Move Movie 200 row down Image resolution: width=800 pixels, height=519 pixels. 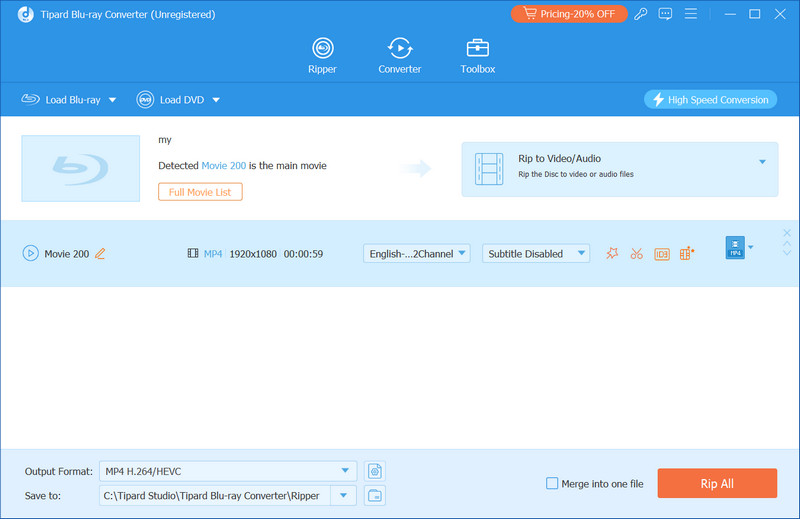787,253
